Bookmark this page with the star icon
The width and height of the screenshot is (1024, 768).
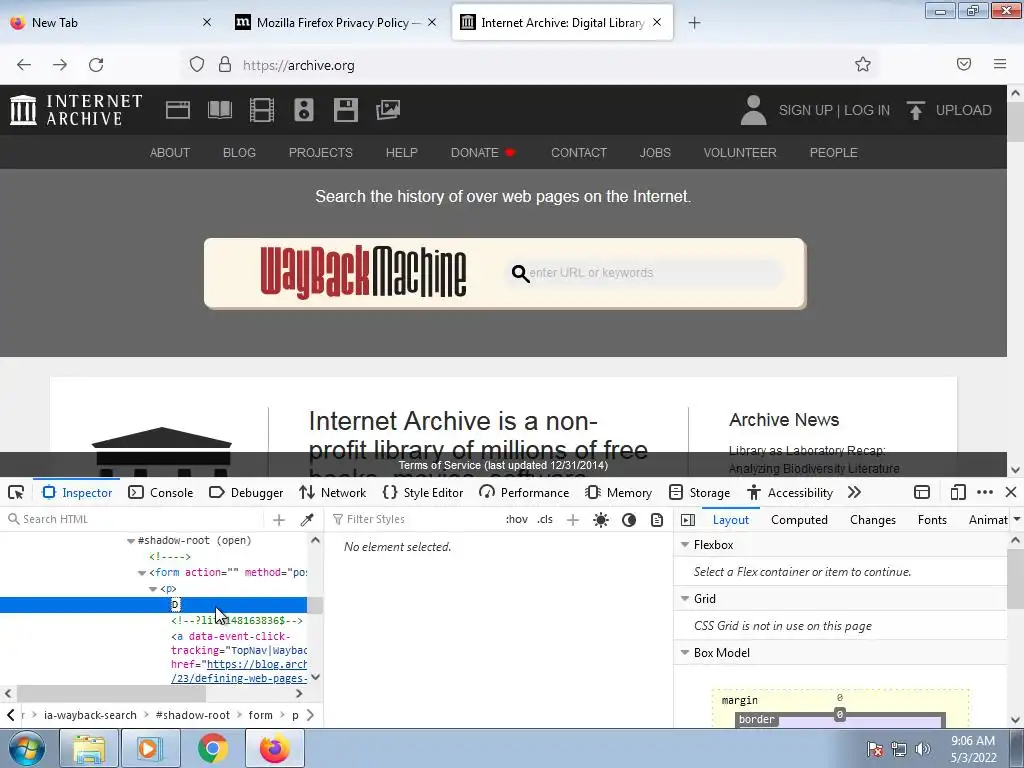click(x=863, y=65)
